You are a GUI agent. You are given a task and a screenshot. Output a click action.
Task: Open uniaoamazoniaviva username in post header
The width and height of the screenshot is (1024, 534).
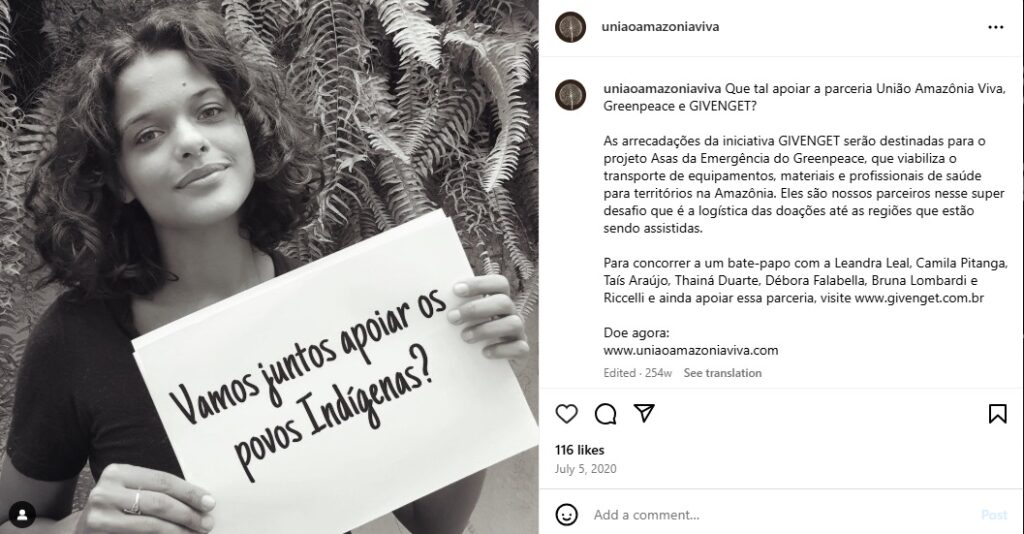pyautogui.click(x=660, y=27)
